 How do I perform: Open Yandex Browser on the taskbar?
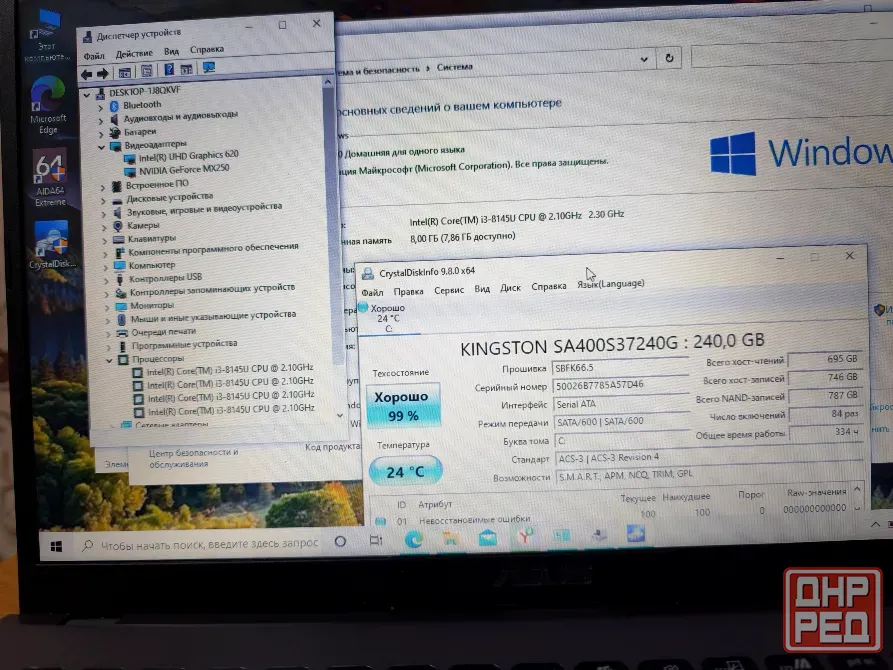[525, 536]
